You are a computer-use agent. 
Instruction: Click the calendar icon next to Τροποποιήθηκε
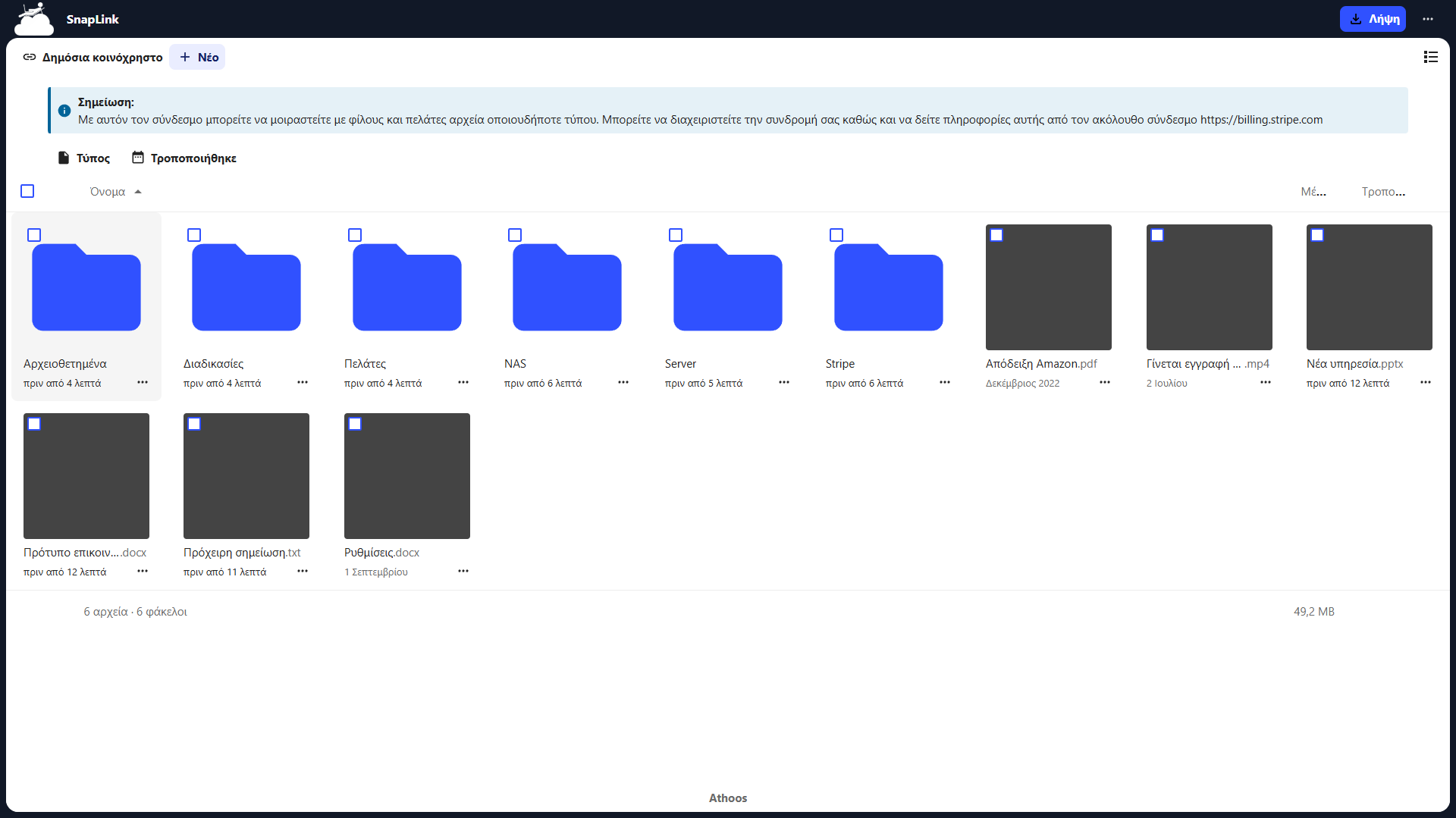pos(138,157)
